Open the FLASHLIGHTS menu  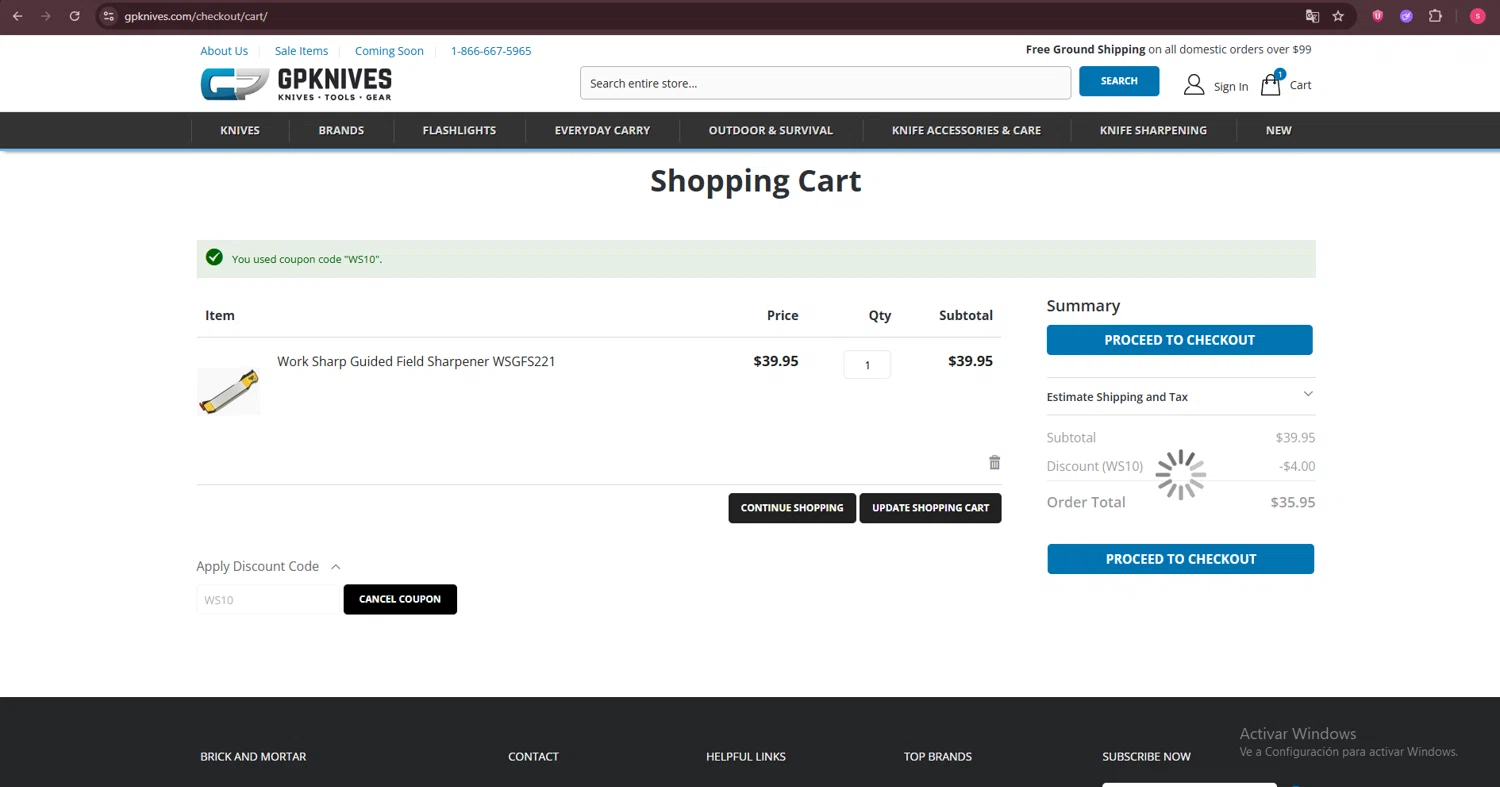click(459, 130)
